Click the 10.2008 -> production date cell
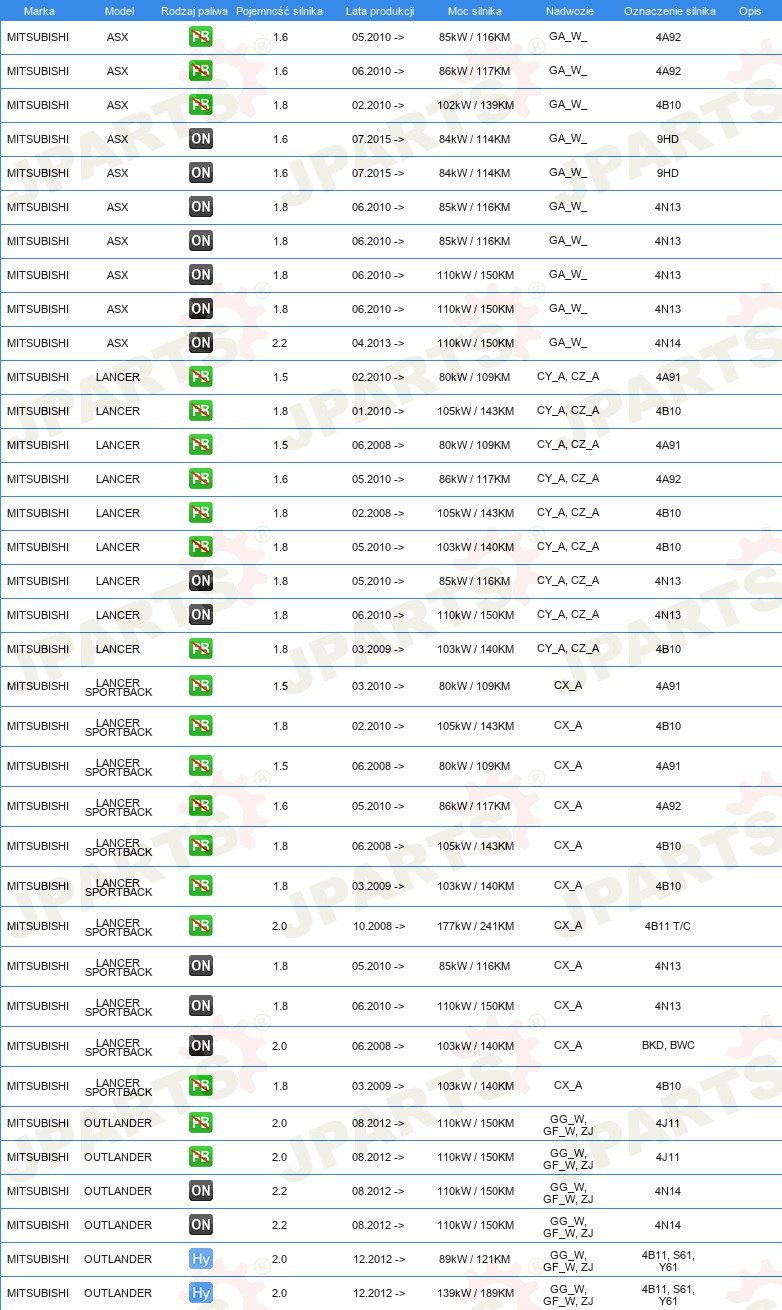This screenshot has height=1310, width=782. [x=379, y=926]
